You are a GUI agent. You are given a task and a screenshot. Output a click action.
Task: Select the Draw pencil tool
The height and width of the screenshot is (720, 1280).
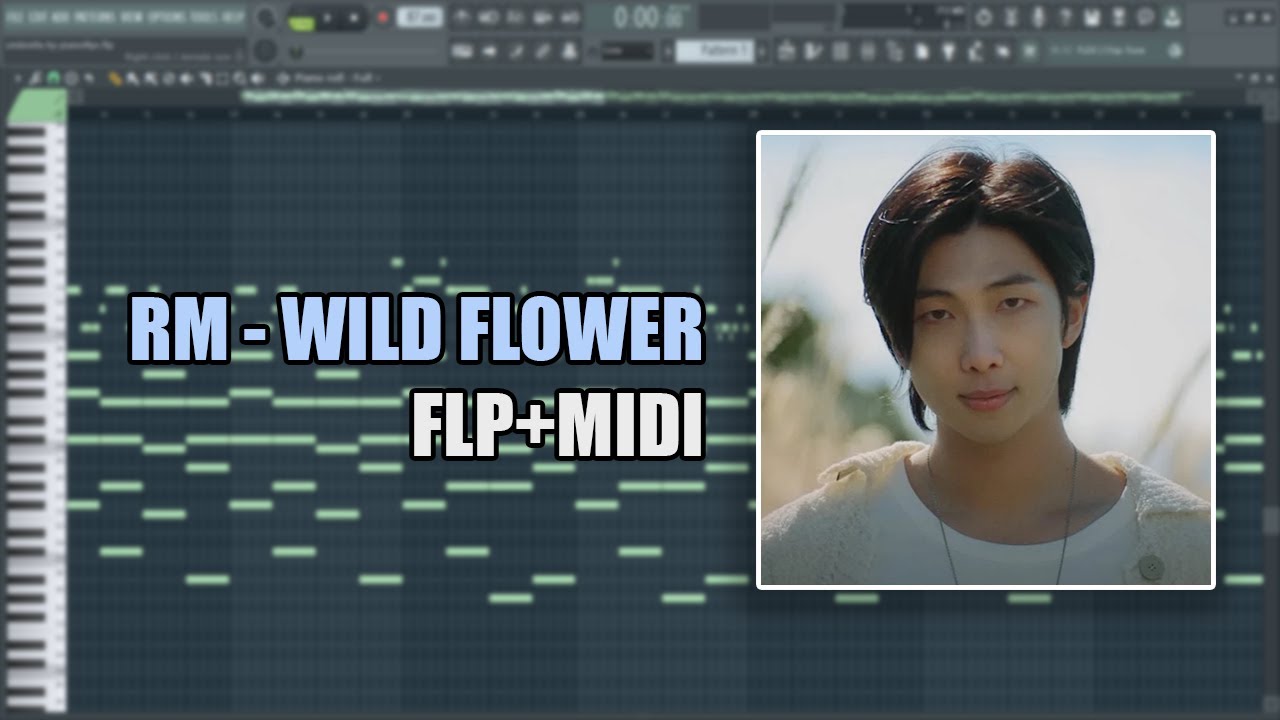(x=115, y=78)
